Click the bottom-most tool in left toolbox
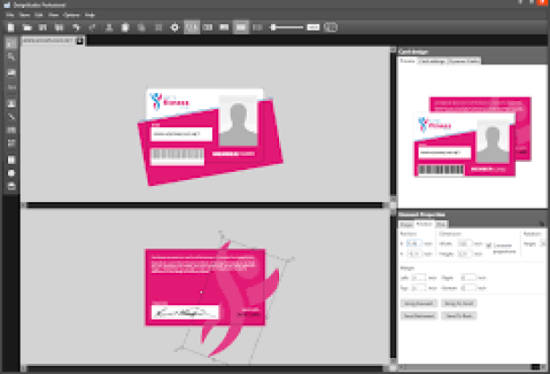This screenshot has width=550, height=374. coord(11,186)
